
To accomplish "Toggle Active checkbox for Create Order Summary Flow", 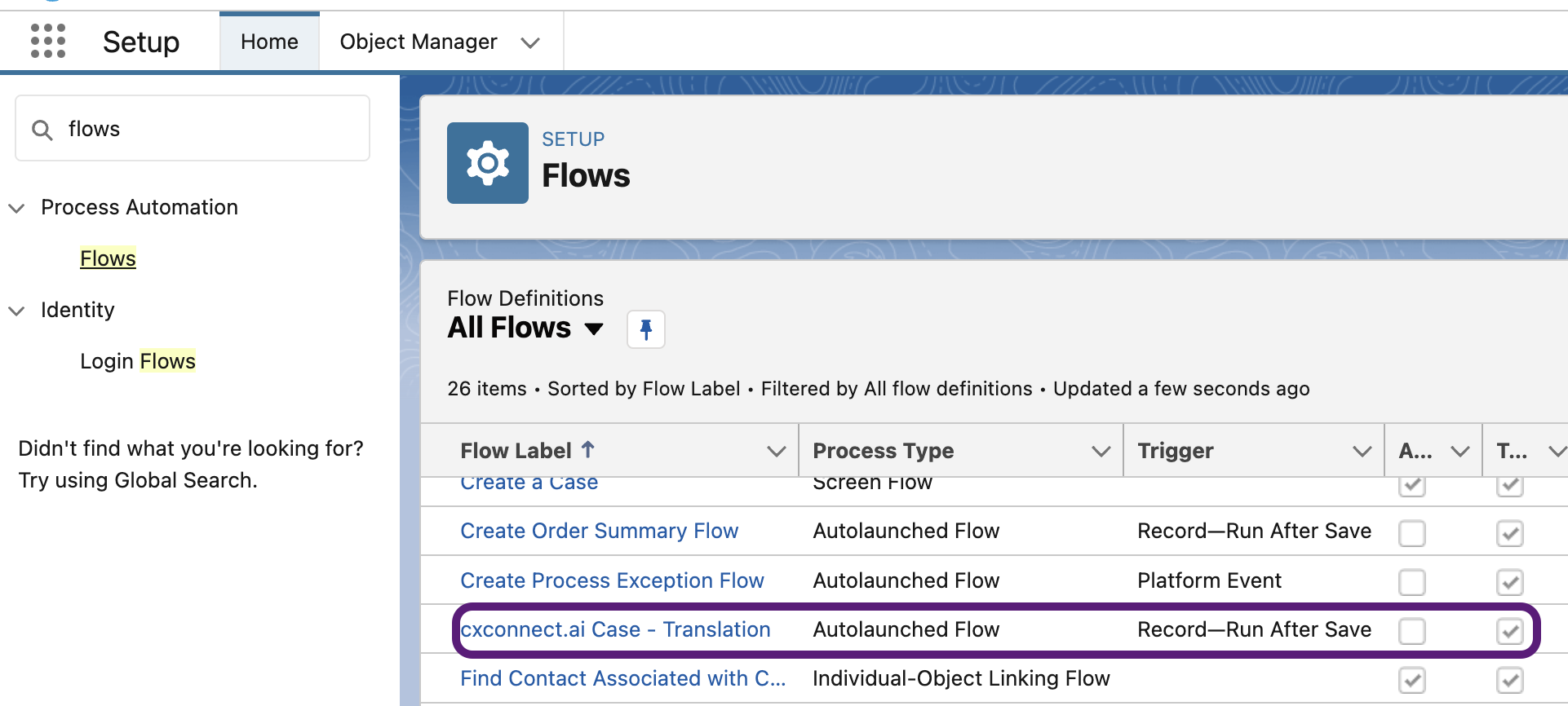I will pos(1411,533).
